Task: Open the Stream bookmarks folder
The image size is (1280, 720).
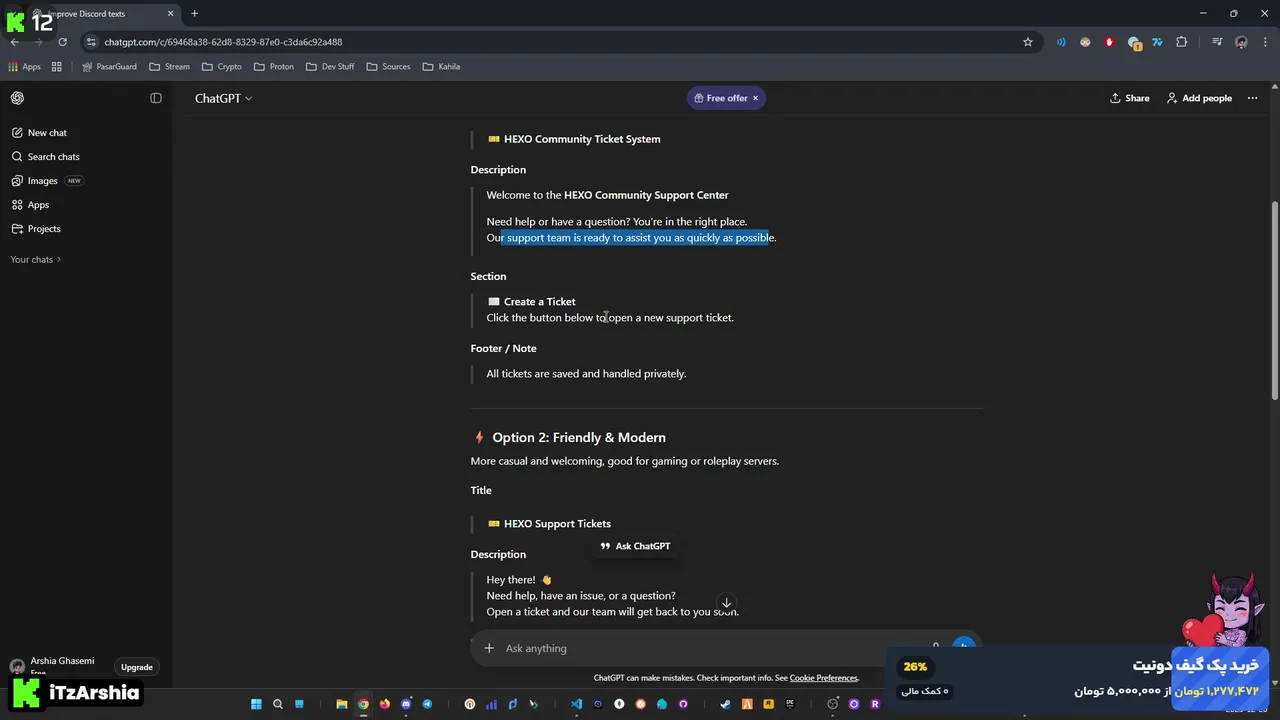Action: (x=169, y=67)
